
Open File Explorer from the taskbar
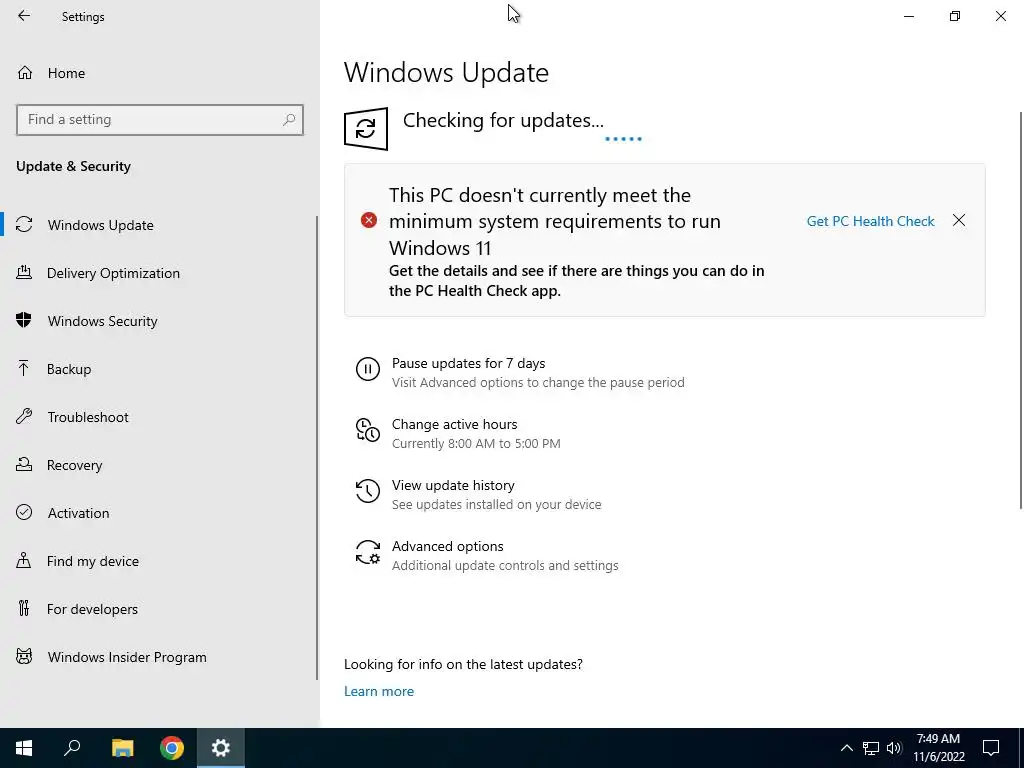tap(122, 748)
